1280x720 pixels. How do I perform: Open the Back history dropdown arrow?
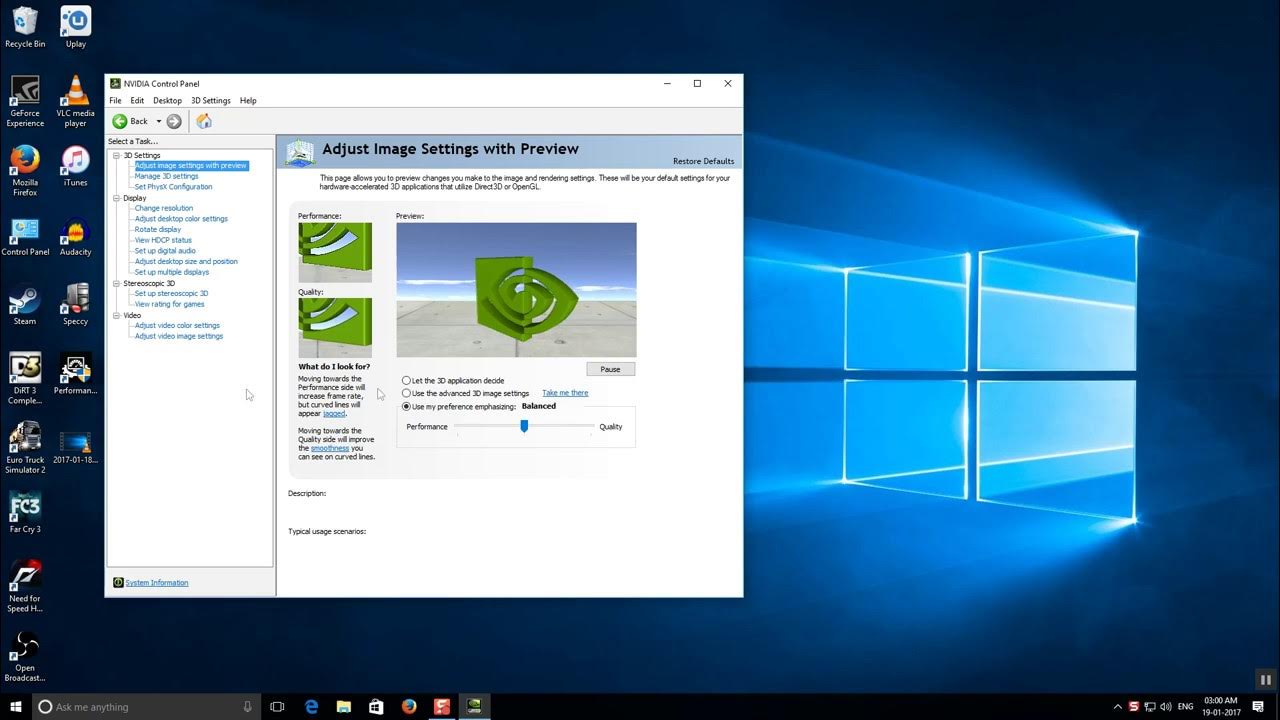point(158,121)
